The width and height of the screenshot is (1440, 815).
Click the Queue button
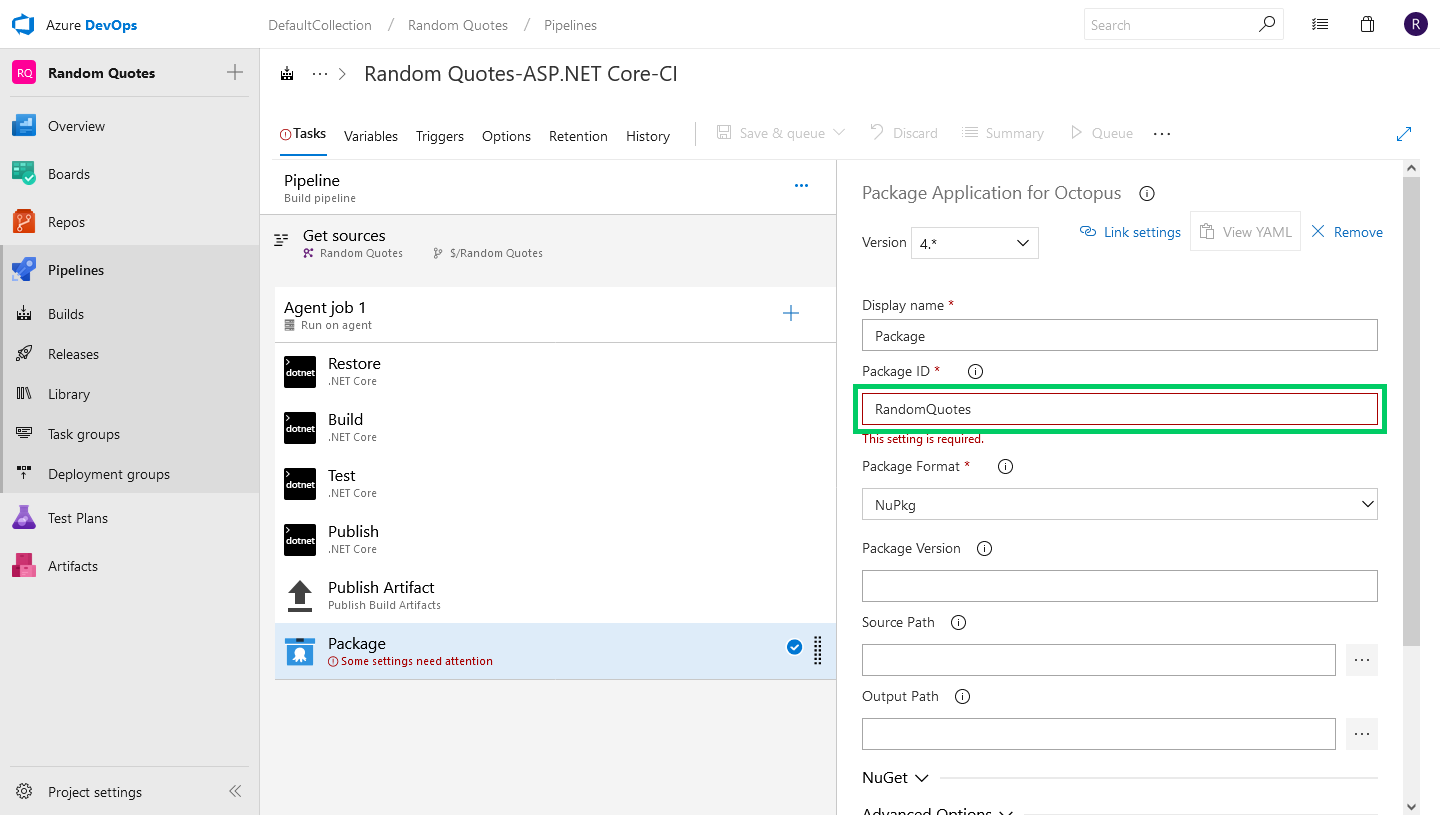pos(1101,133)
